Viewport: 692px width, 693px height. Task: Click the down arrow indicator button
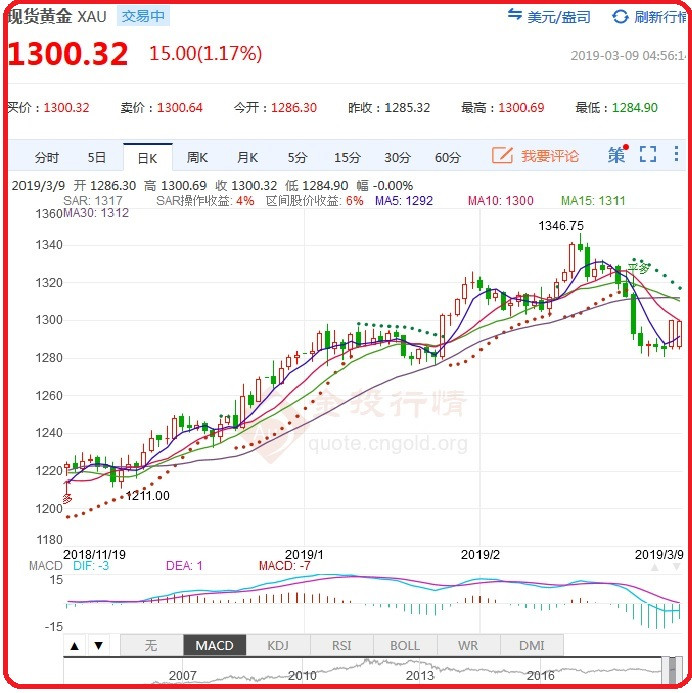pyautogui.click(x=99, y=646)
